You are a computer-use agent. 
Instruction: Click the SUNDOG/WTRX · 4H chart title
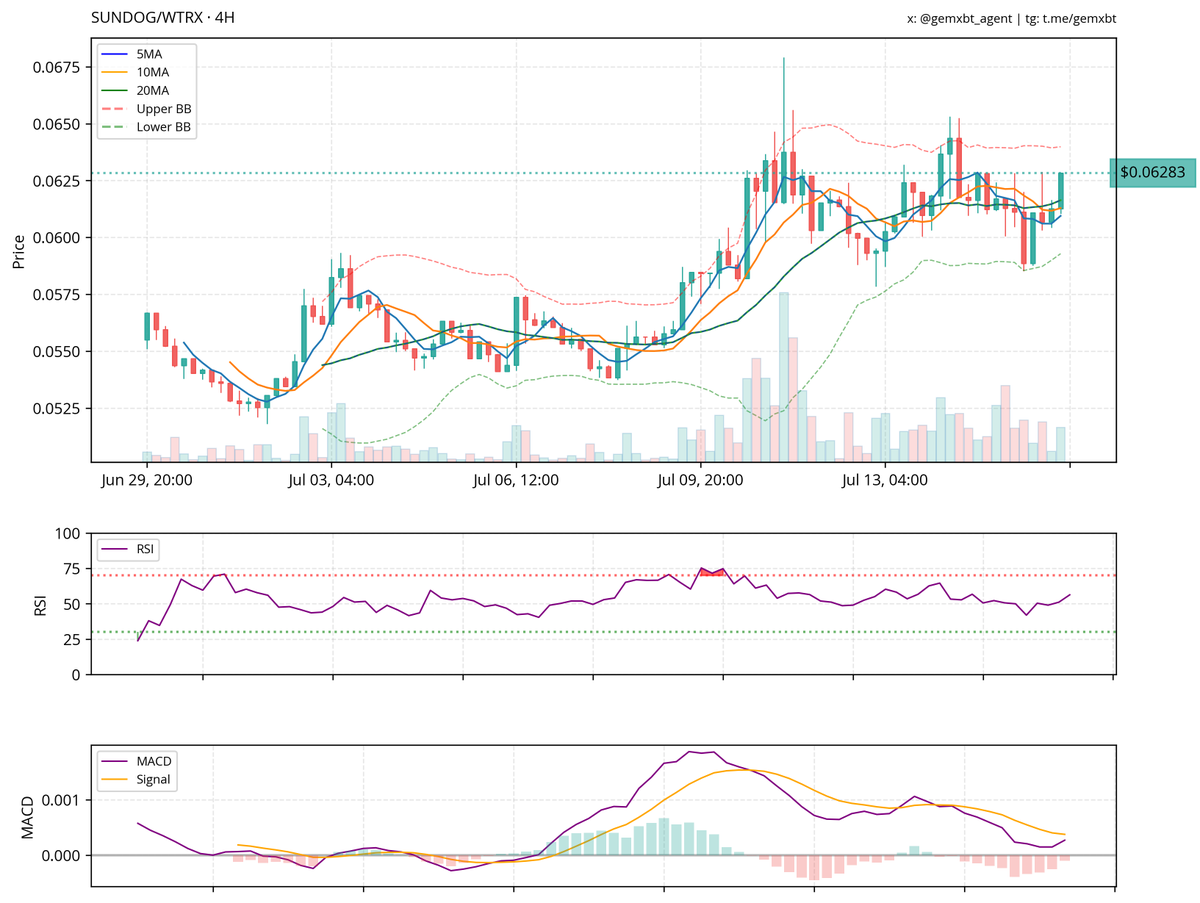163,18
